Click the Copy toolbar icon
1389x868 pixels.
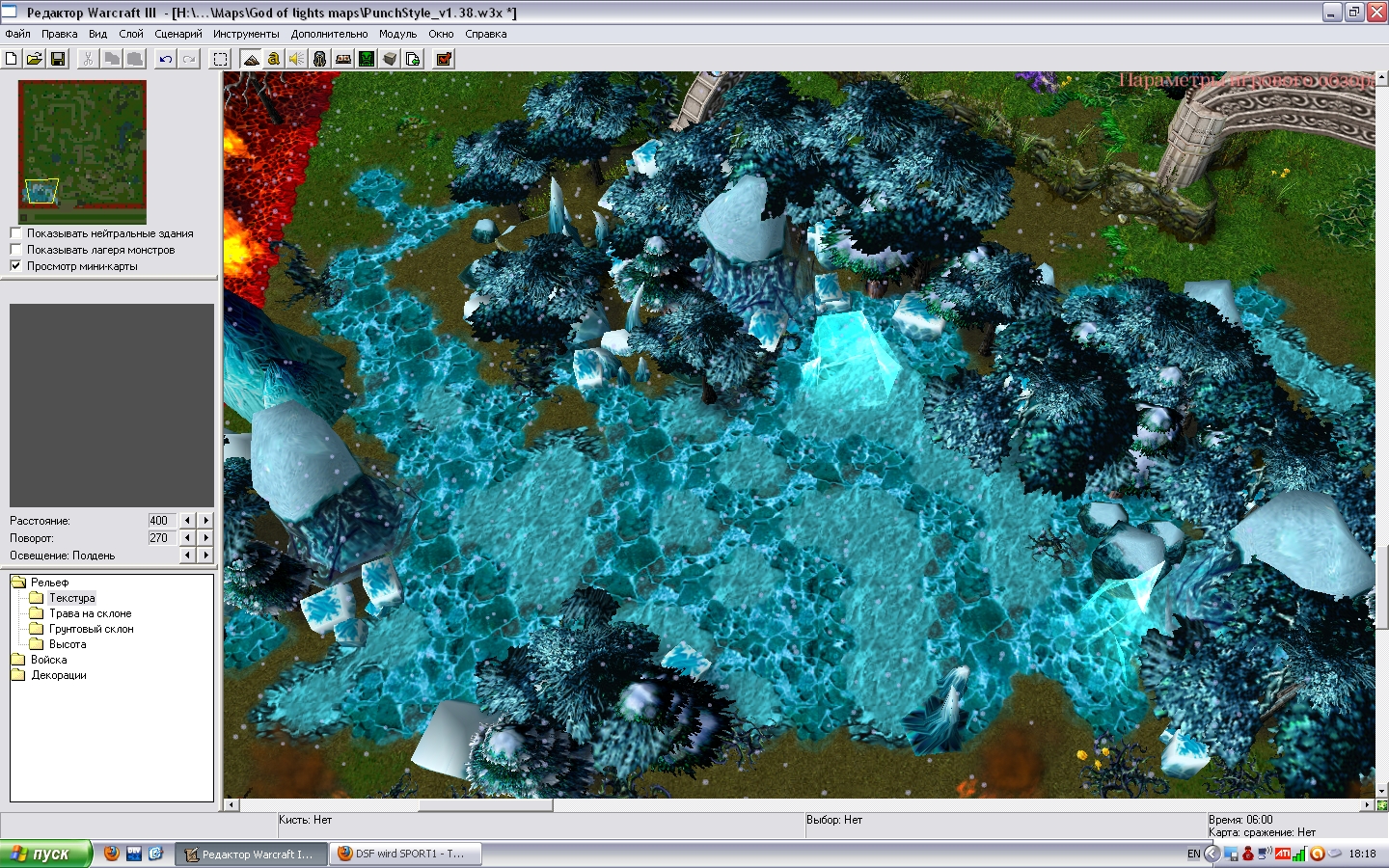coord(112,59)
